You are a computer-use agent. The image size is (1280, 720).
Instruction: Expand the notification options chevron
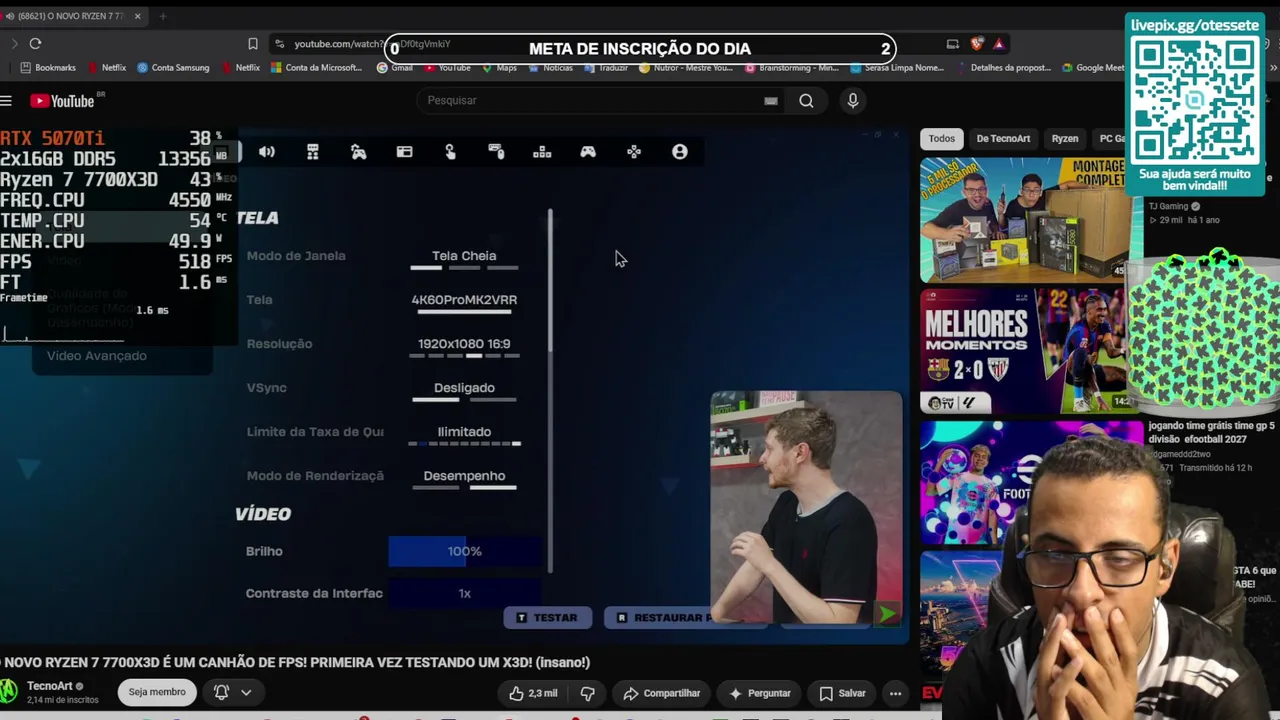click(x=246, y=692)
